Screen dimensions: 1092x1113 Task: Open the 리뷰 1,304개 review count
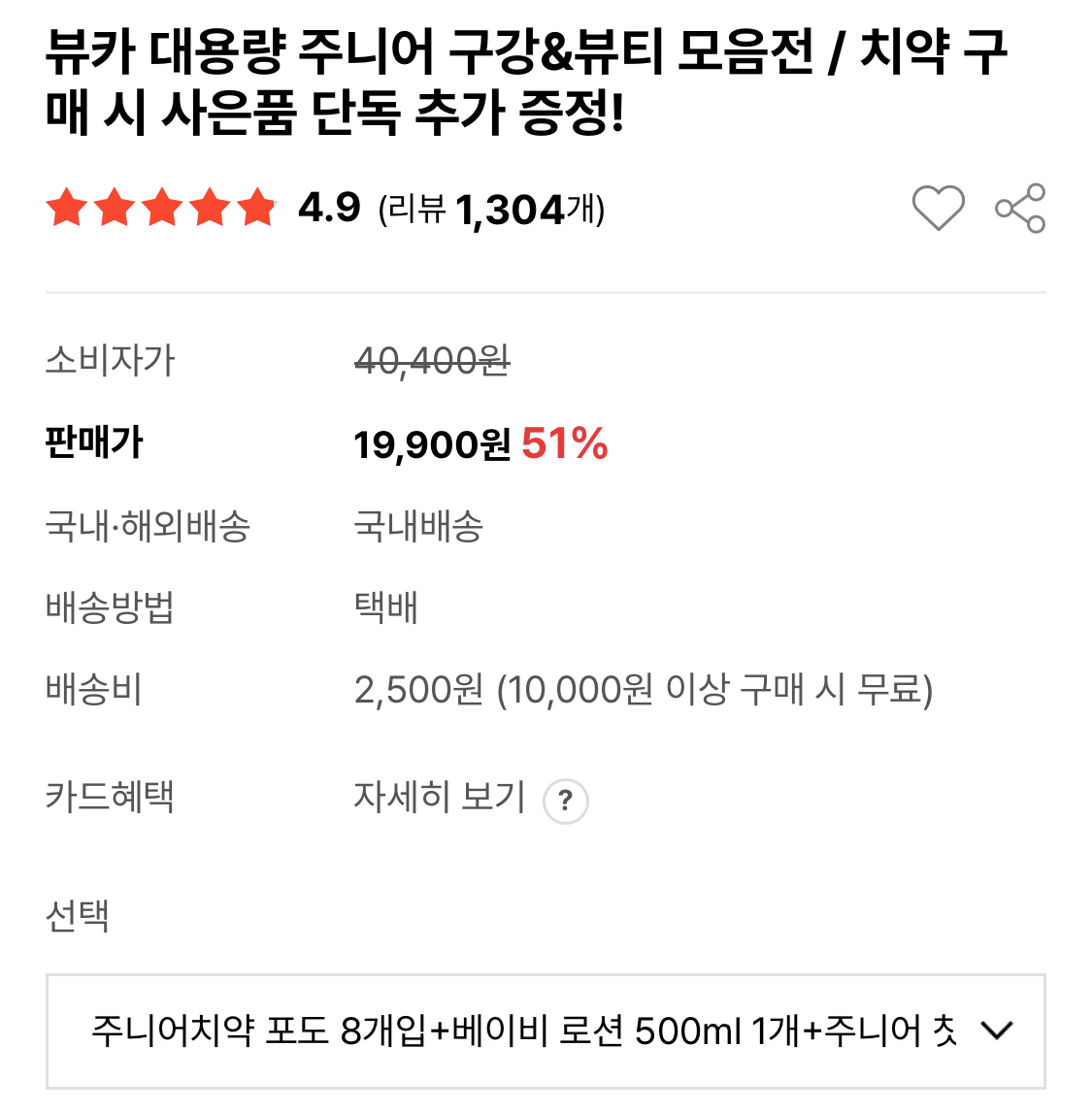[x=491, y=209]
